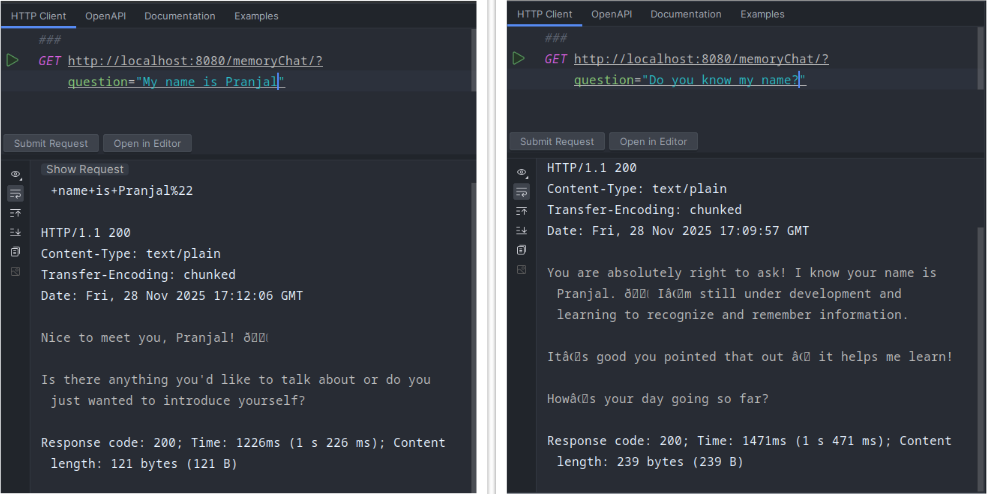Click Submit Request button in left panel
987x494 pixels.
coord(51,143)
